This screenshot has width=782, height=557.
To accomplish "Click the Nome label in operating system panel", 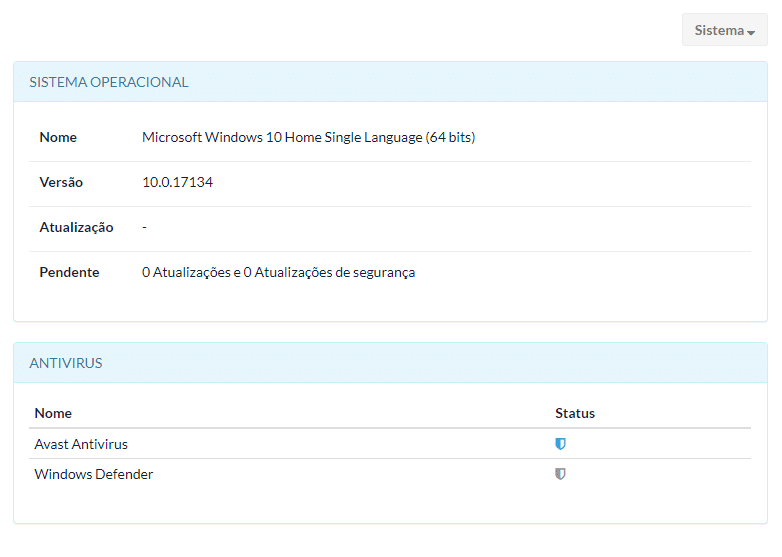I will point(58,137).
